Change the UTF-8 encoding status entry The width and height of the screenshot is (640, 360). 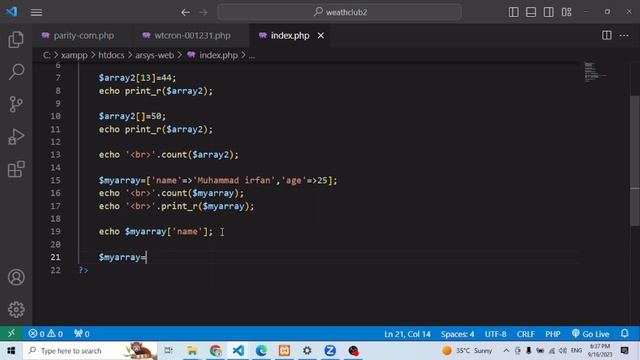click(x=495, y=333)
